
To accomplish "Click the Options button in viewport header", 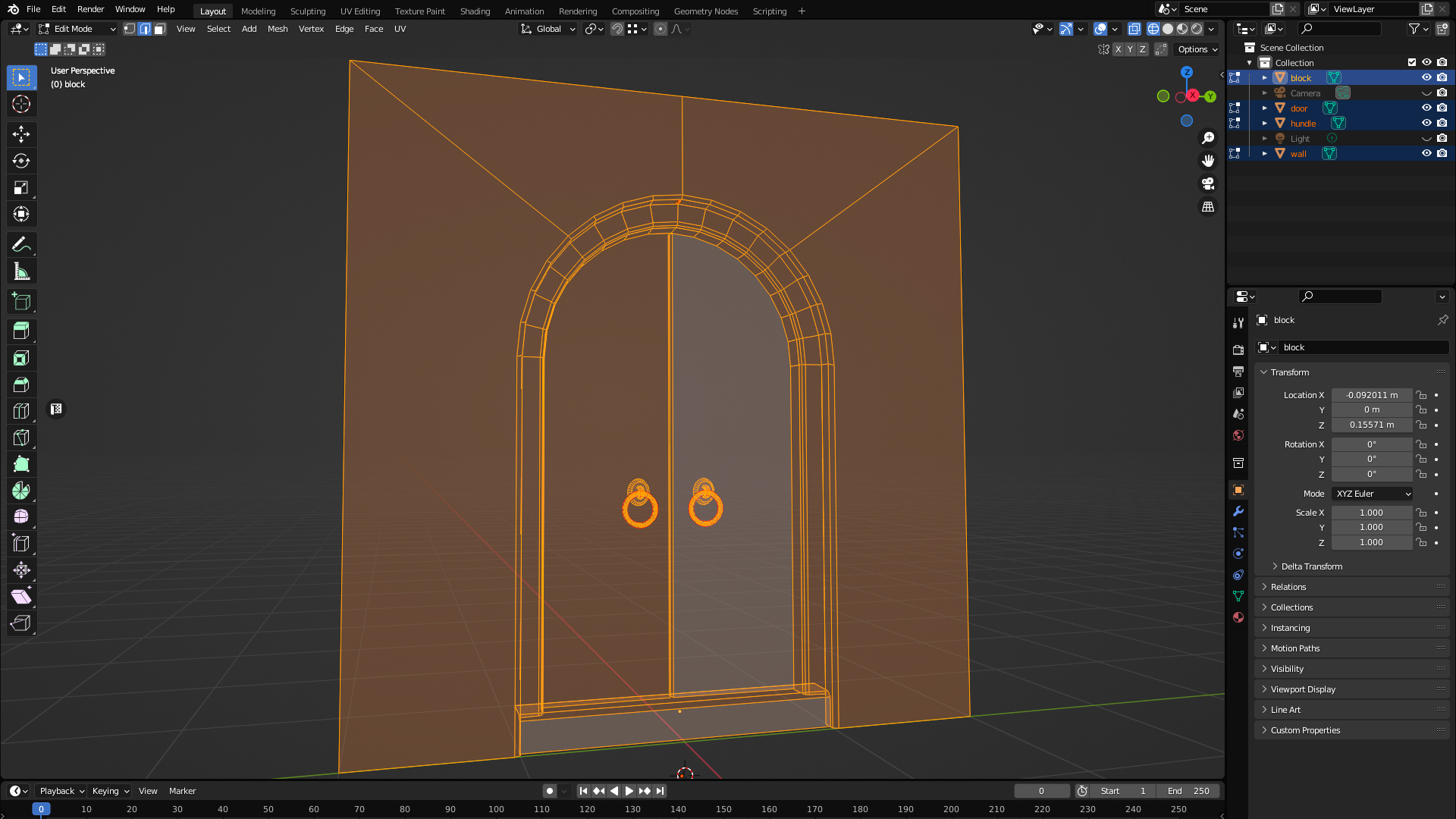I will tap(1197, 49).
